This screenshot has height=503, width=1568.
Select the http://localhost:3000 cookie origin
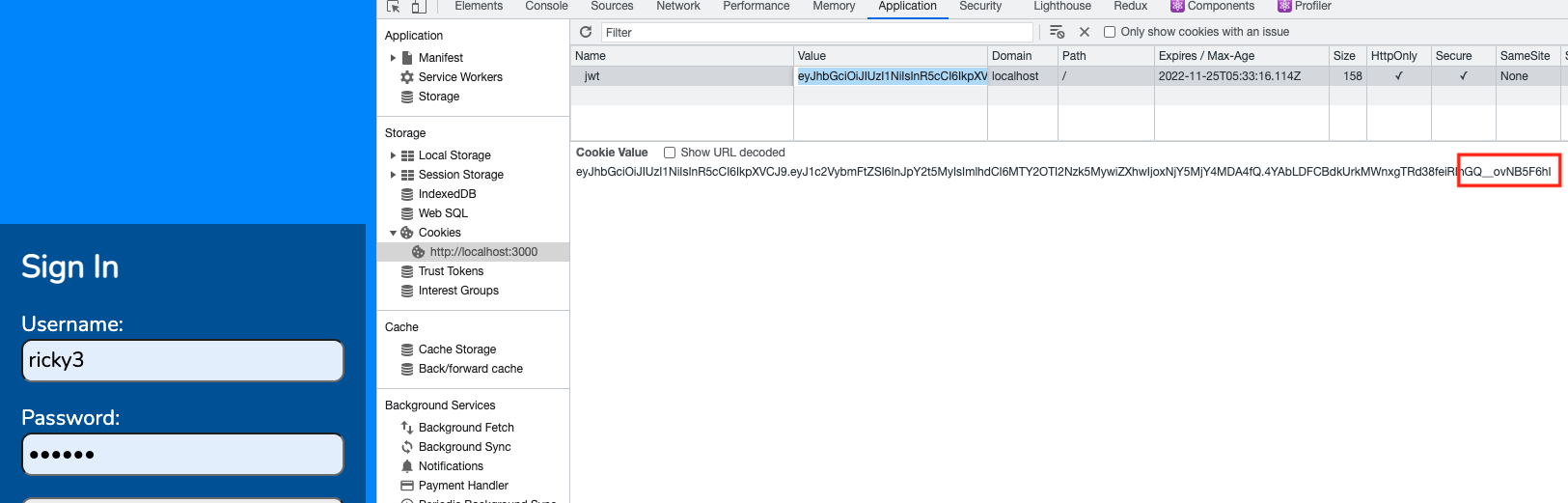(x=482, y=252)
